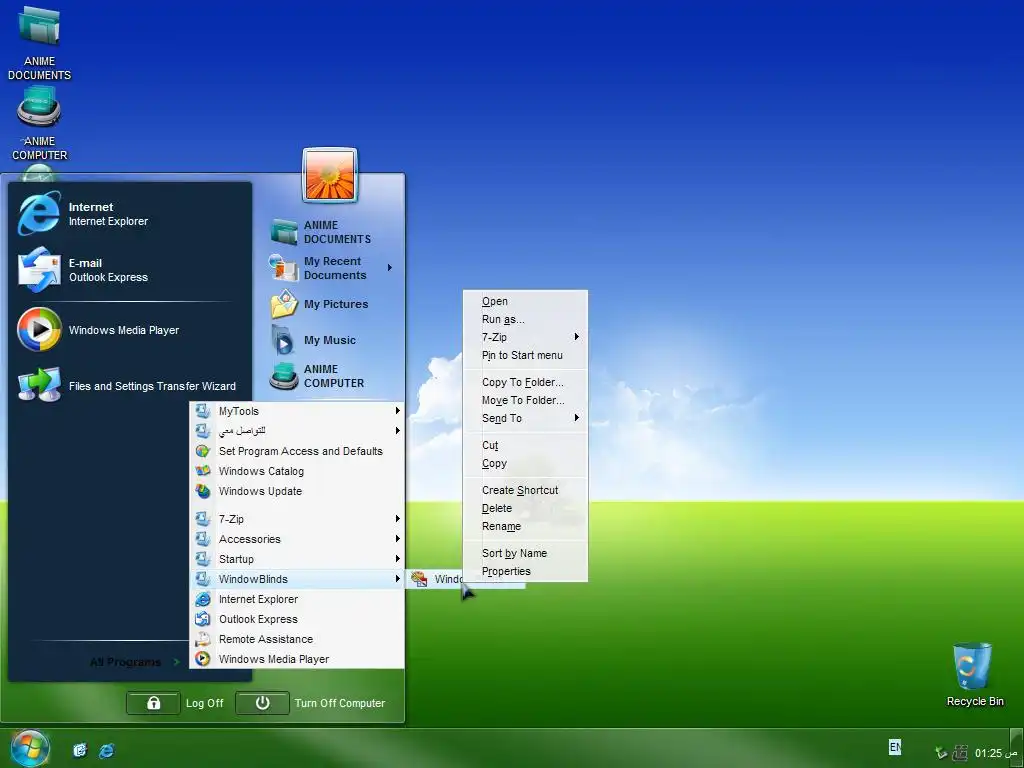Screen dimensions: 1024x768
Task: Expand the 7-Zip programs folder
Action: 297,519
